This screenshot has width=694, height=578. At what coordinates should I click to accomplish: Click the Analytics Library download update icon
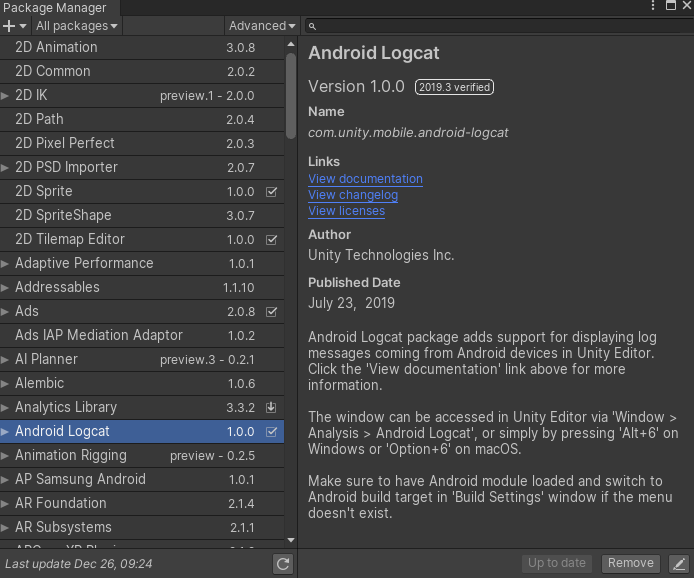click(271, 408)
